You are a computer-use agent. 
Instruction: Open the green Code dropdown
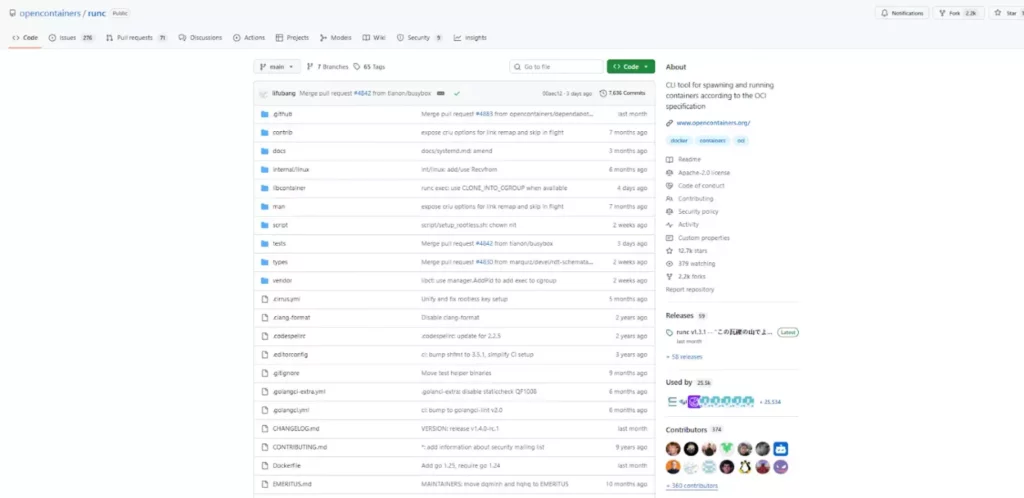[x=630, y=67]
